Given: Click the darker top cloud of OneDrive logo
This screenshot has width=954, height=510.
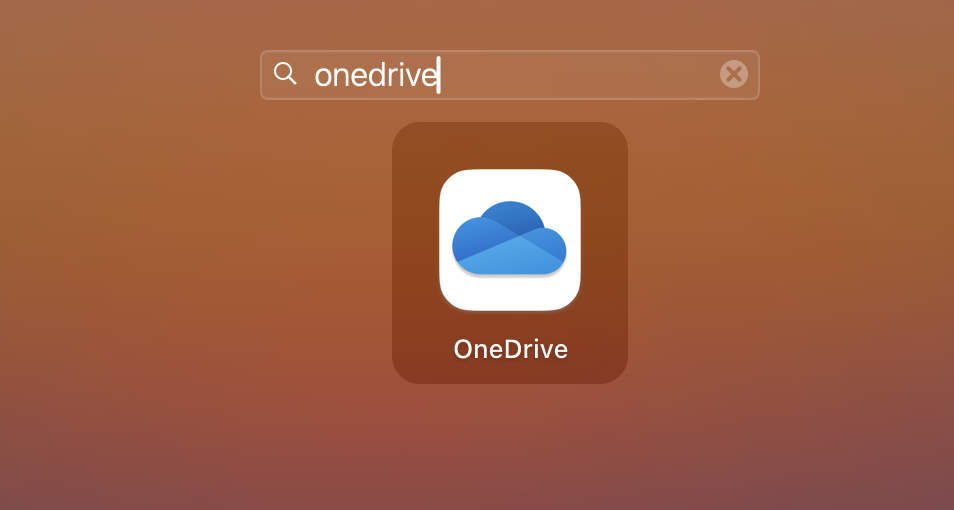Looking at the screenshot, I should pyautogui.click(x=510, y=217).
